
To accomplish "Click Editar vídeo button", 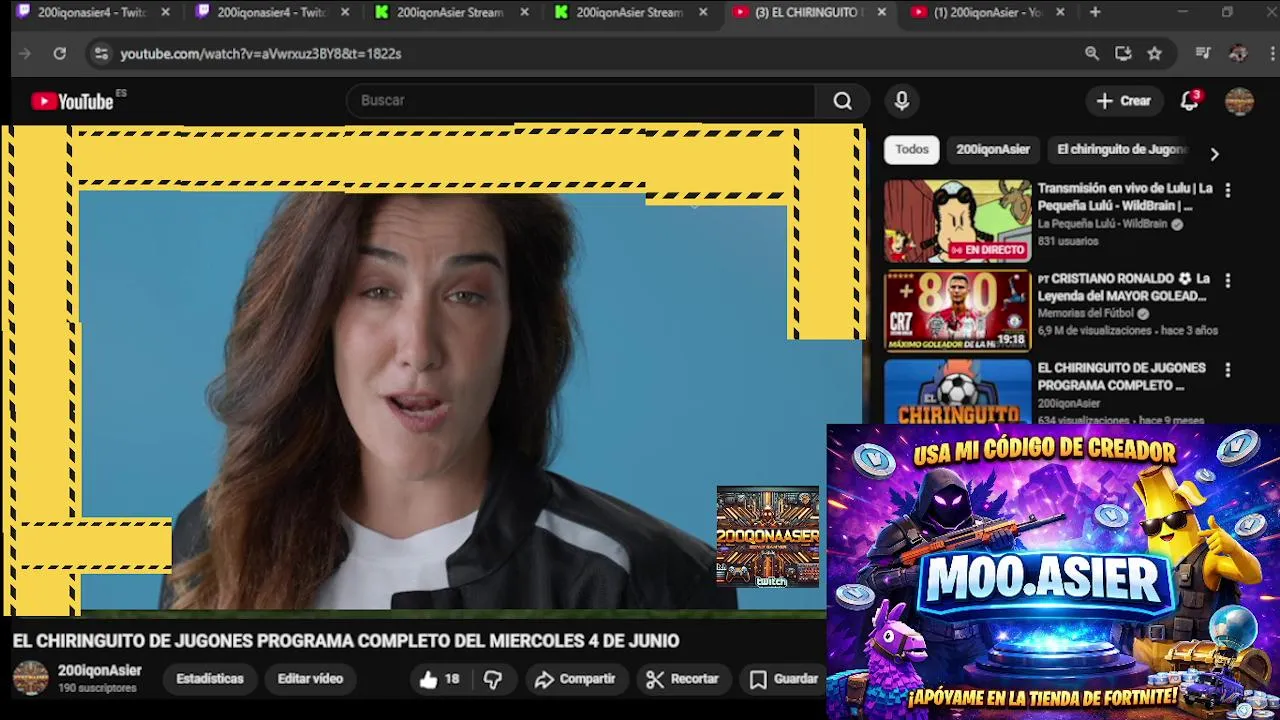I will pos(310,679).
